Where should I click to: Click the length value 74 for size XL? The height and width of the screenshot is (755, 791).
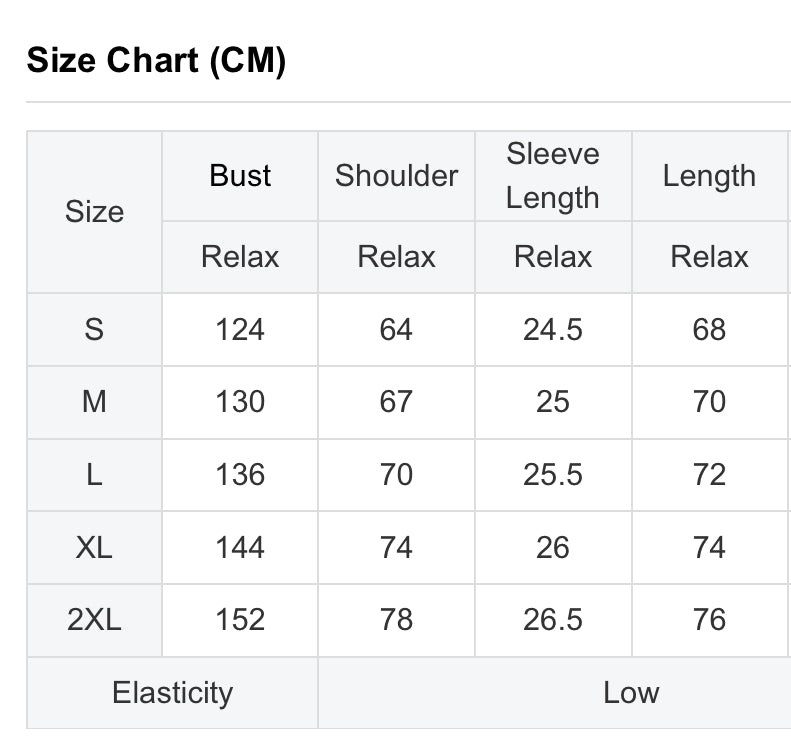pos(709,547)
